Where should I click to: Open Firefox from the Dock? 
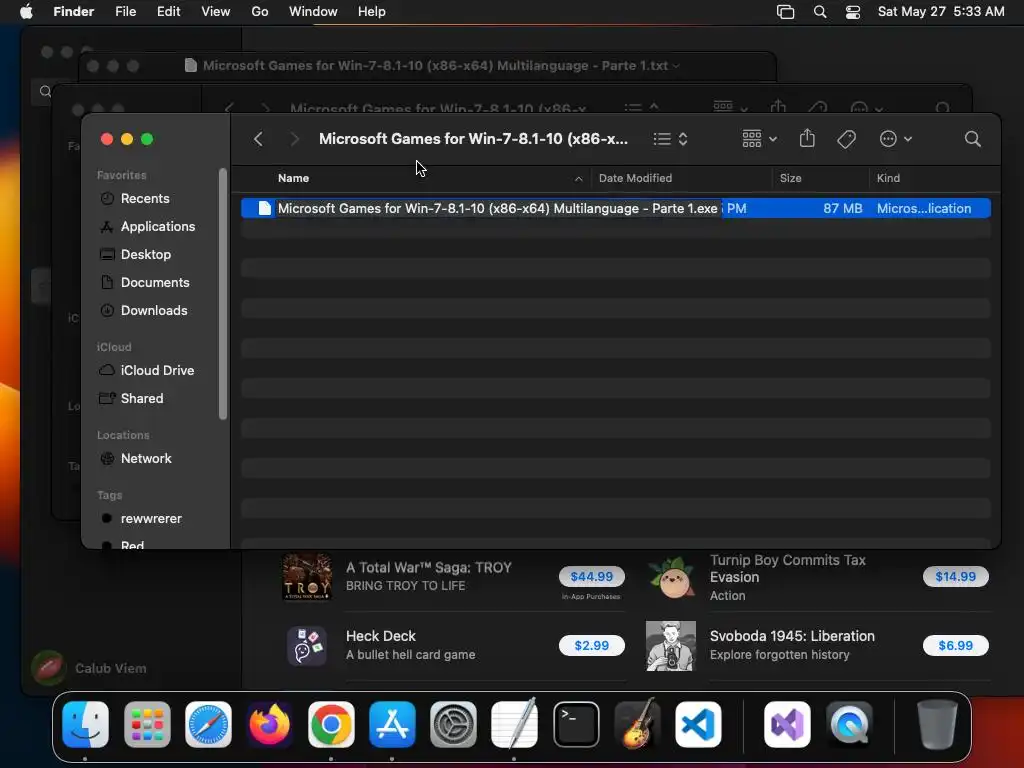[270, 725]
